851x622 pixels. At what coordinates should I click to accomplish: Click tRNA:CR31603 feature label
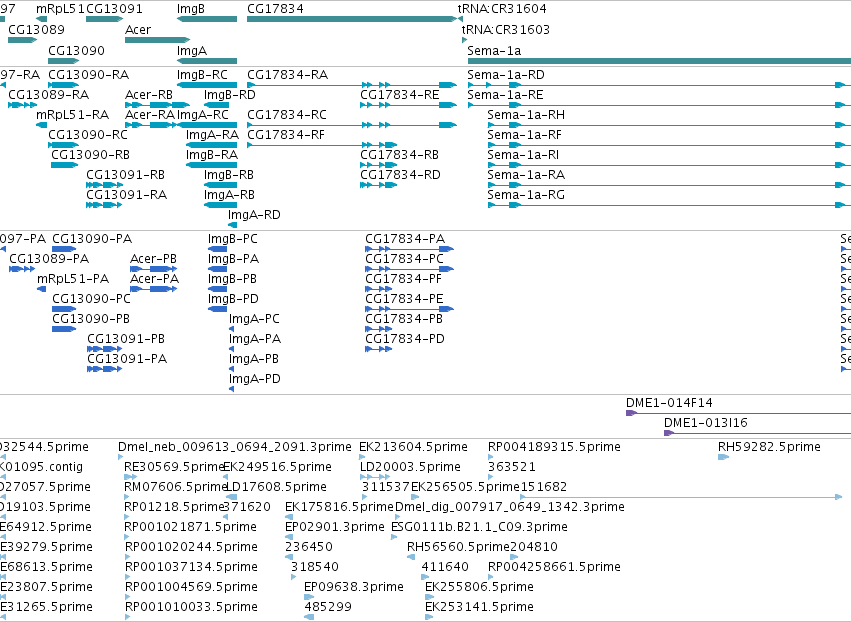click(x=506, y=29)
